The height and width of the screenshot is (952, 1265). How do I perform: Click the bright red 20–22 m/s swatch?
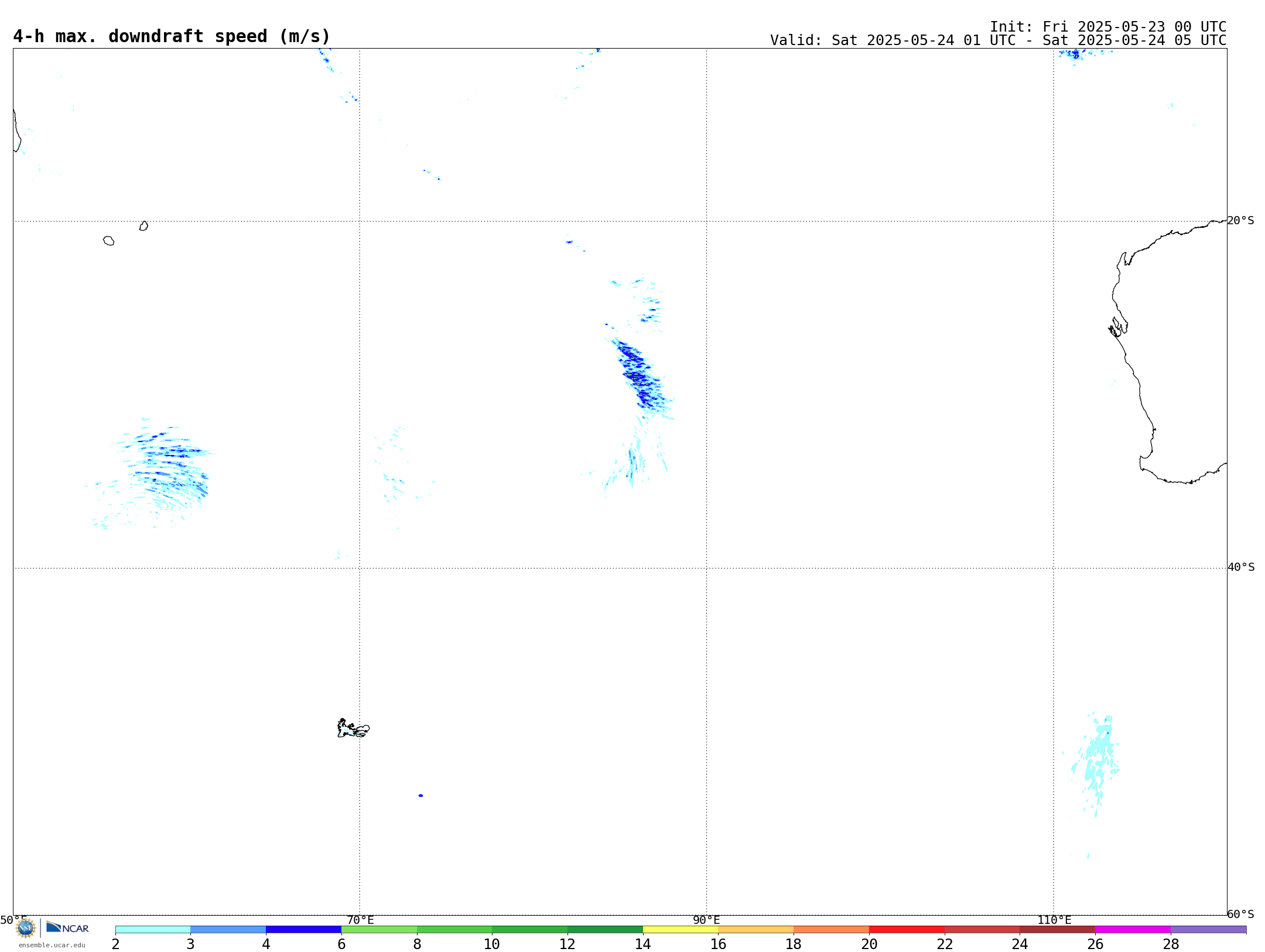[x=907, y=929]
